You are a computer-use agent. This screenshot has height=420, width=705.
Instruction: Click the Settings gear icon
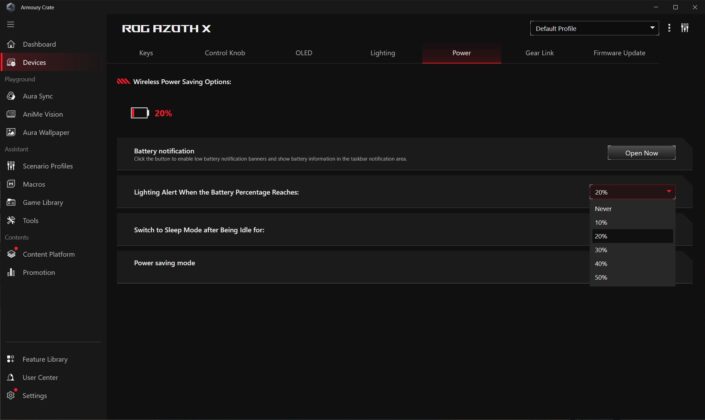[11, 395]
